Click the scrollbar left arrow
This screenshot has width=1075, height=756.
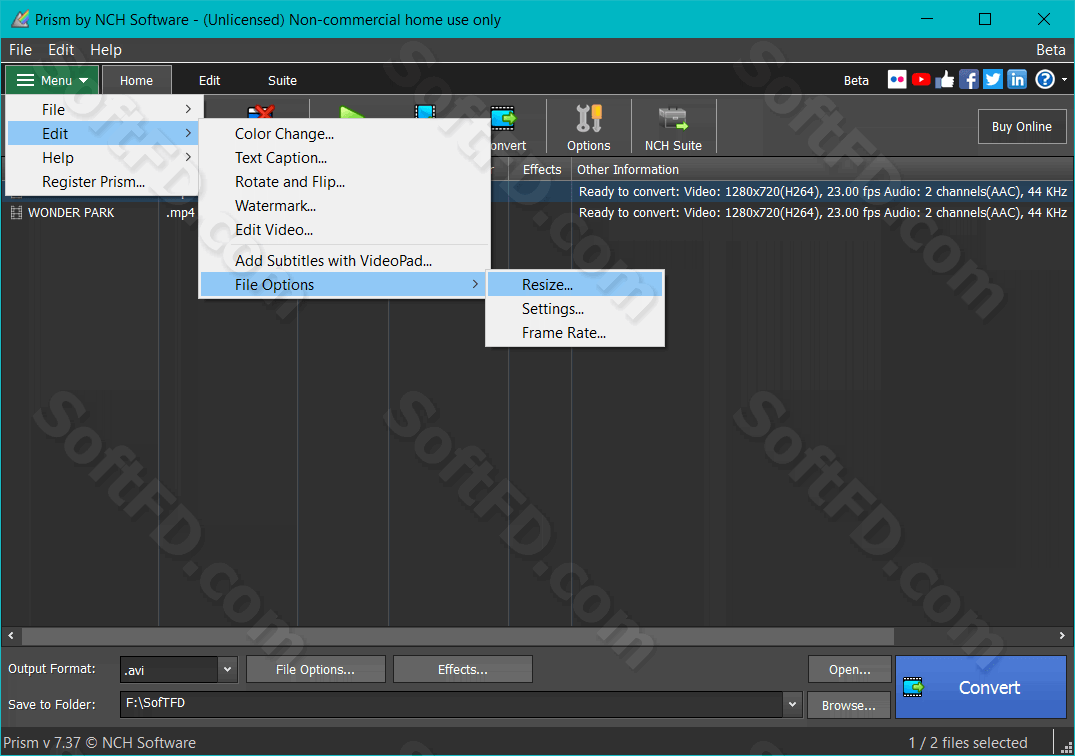[x=11, y=636]
